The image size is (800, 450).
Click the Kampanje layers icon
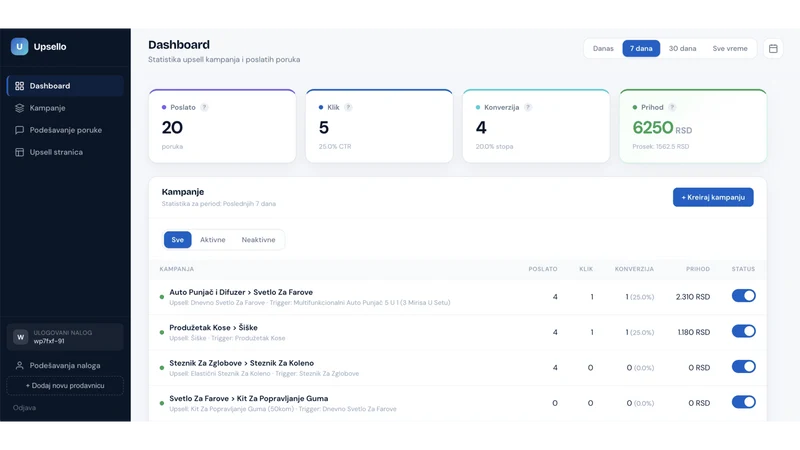tap(19, 108)
